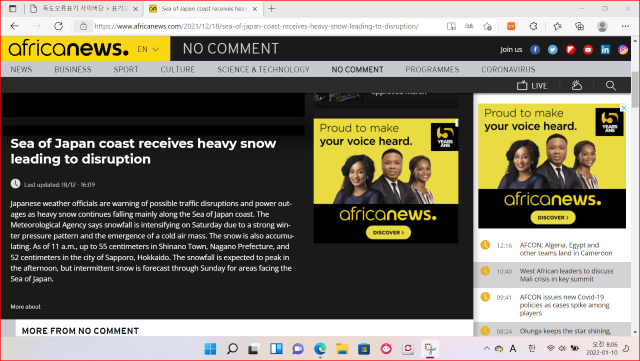Screen dimensions: 640x361
Task: Open Microsoft Store from taskbar
Action: [364, 349]
